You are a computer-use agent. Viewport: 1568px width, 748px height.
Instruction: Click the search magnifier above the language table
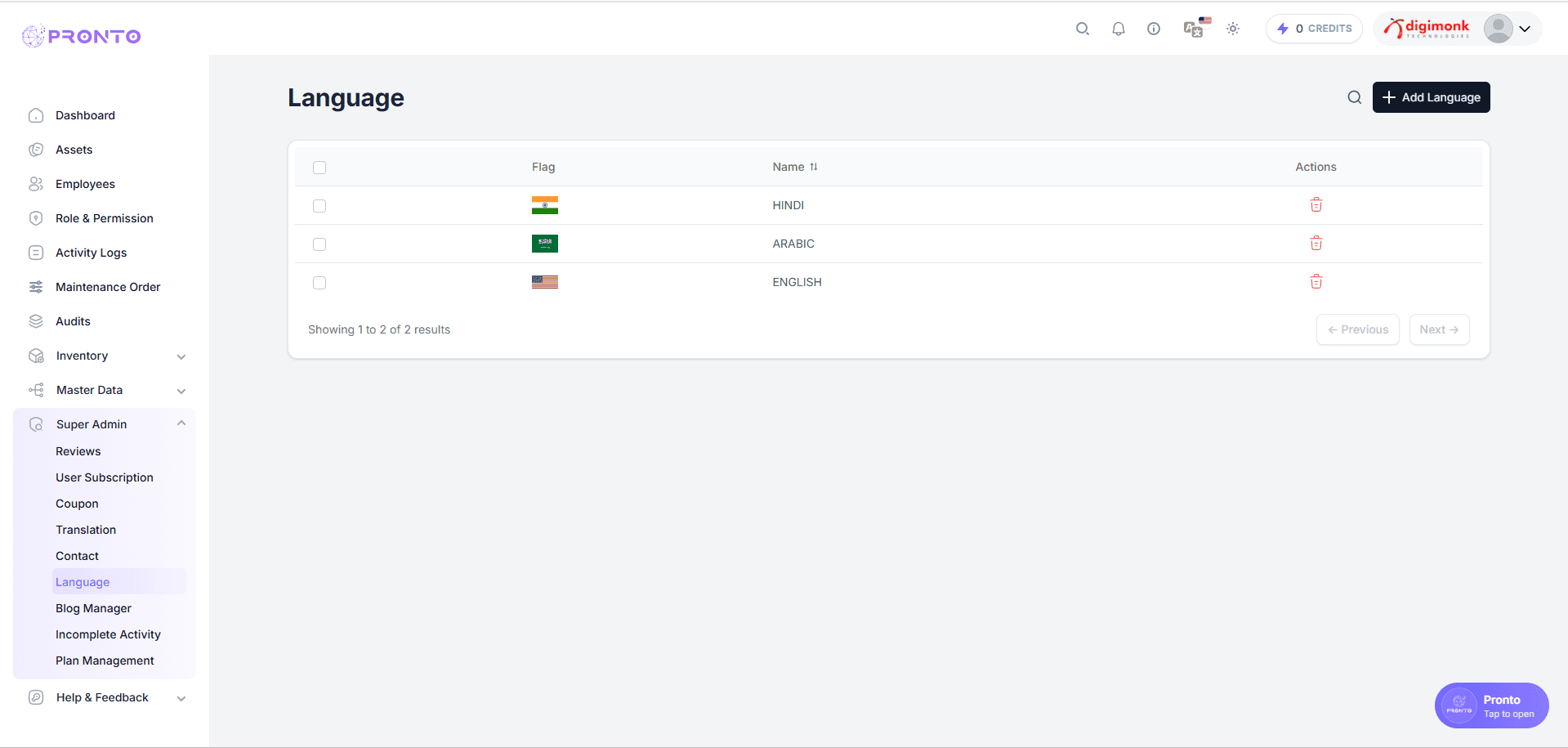point(1355,97)
